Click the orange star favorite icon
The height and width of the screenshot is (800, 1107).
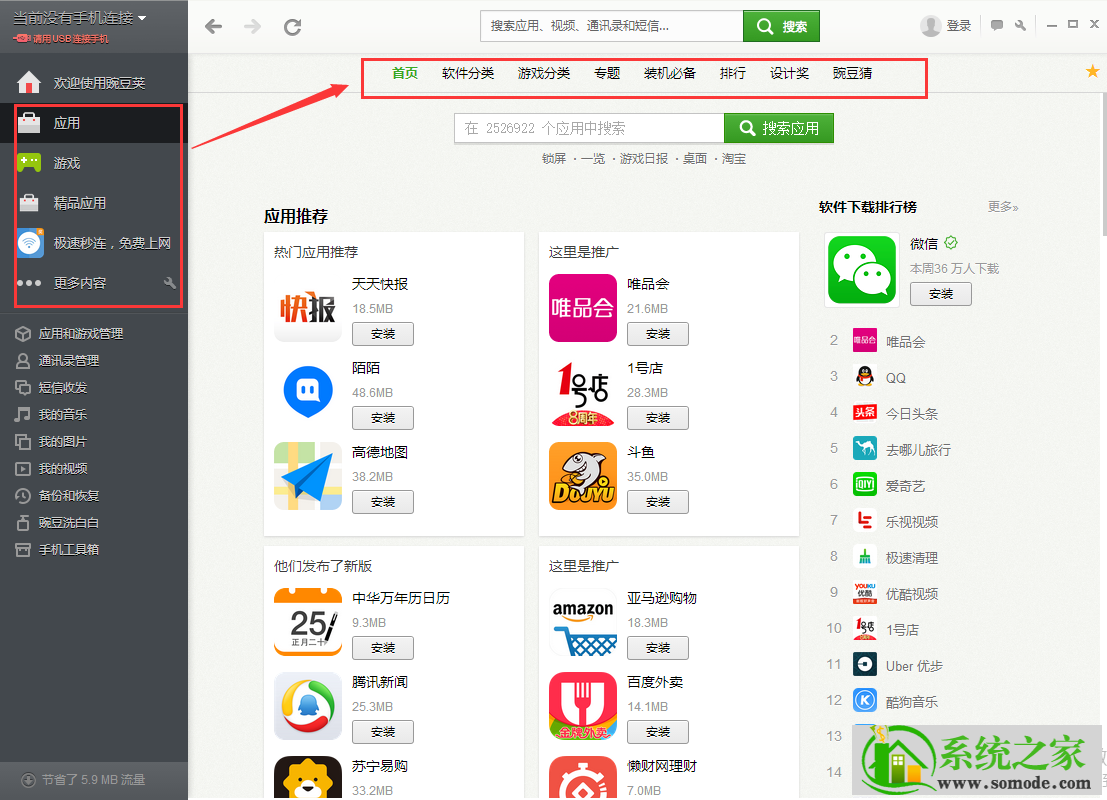[x=1093, y=71]
